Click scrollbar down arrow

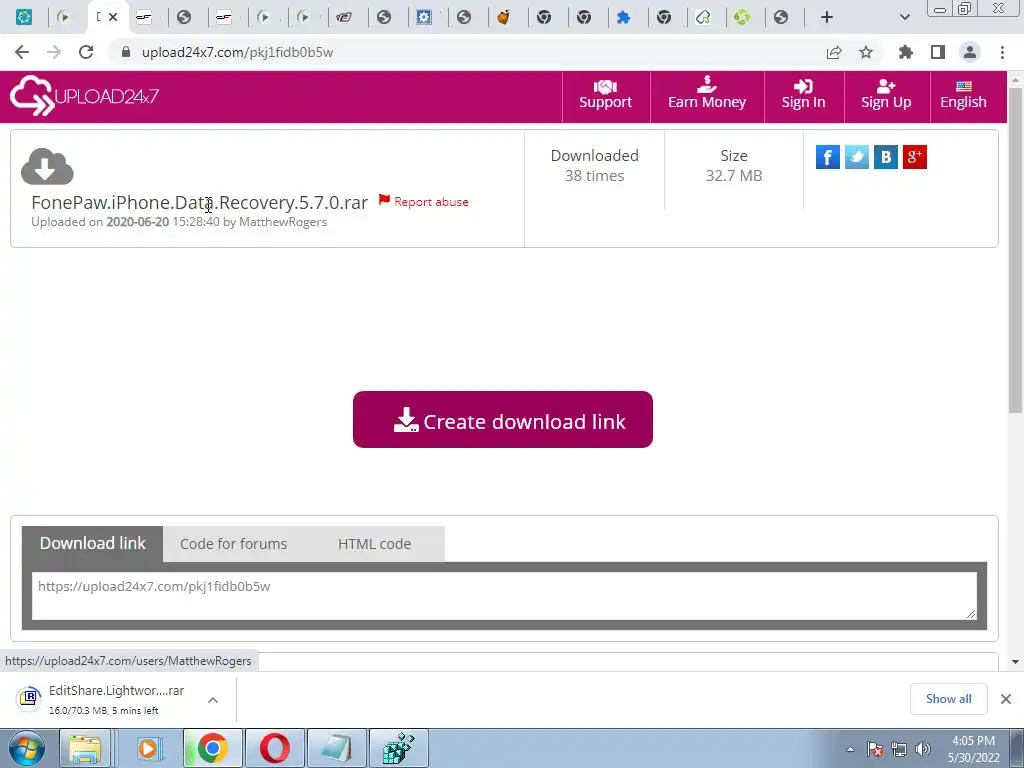pos(1015,662)
